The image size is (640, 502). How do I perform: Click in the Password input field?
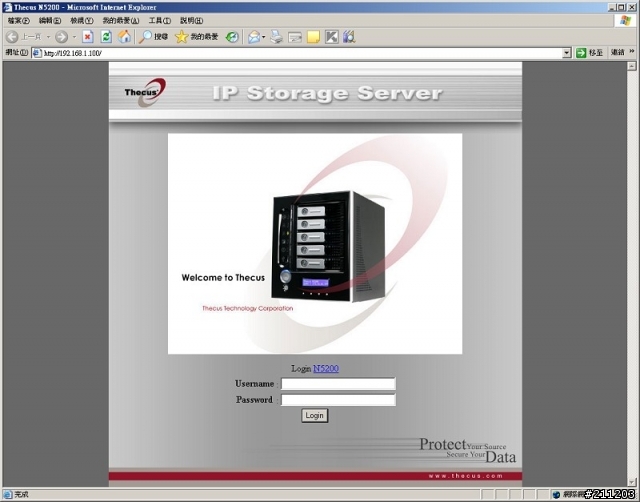(x=338, y=400)
